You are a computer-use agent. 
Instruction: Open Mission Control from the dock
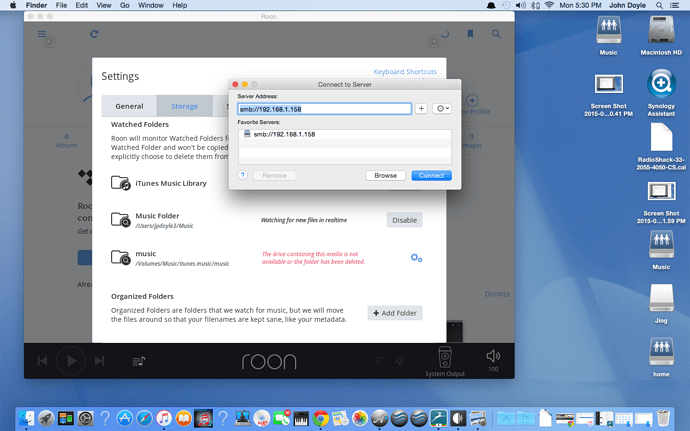[x=66, y=418]
